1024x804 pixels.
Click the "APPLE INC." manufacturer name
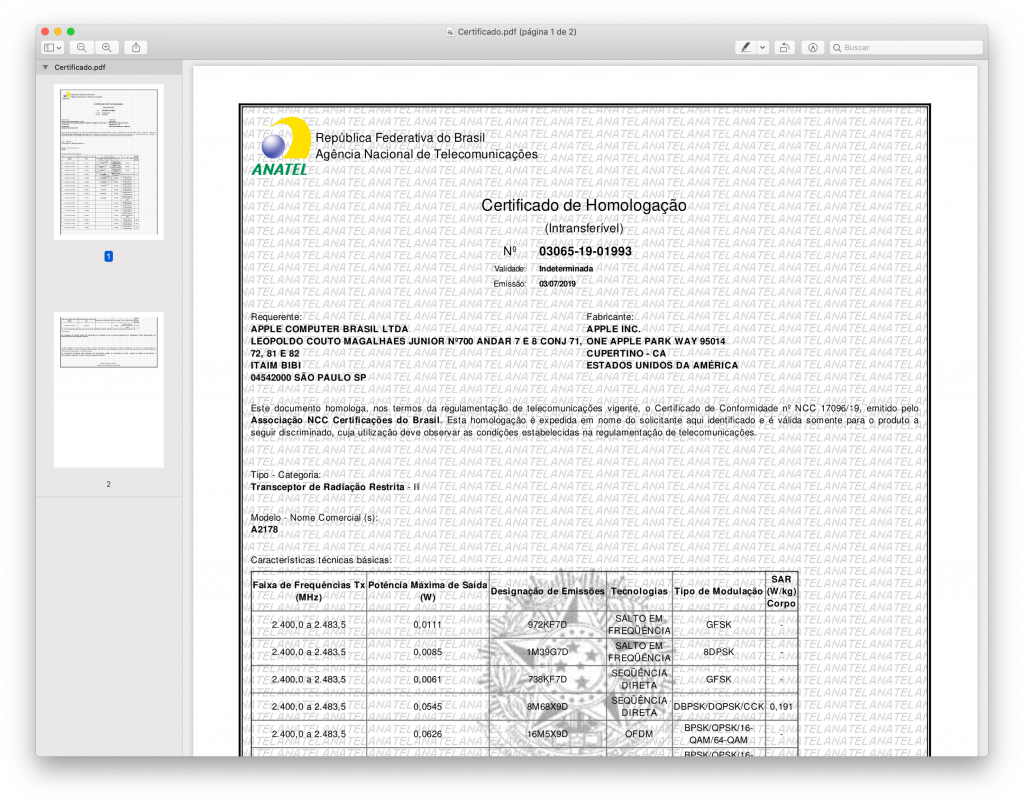point(613,329)
